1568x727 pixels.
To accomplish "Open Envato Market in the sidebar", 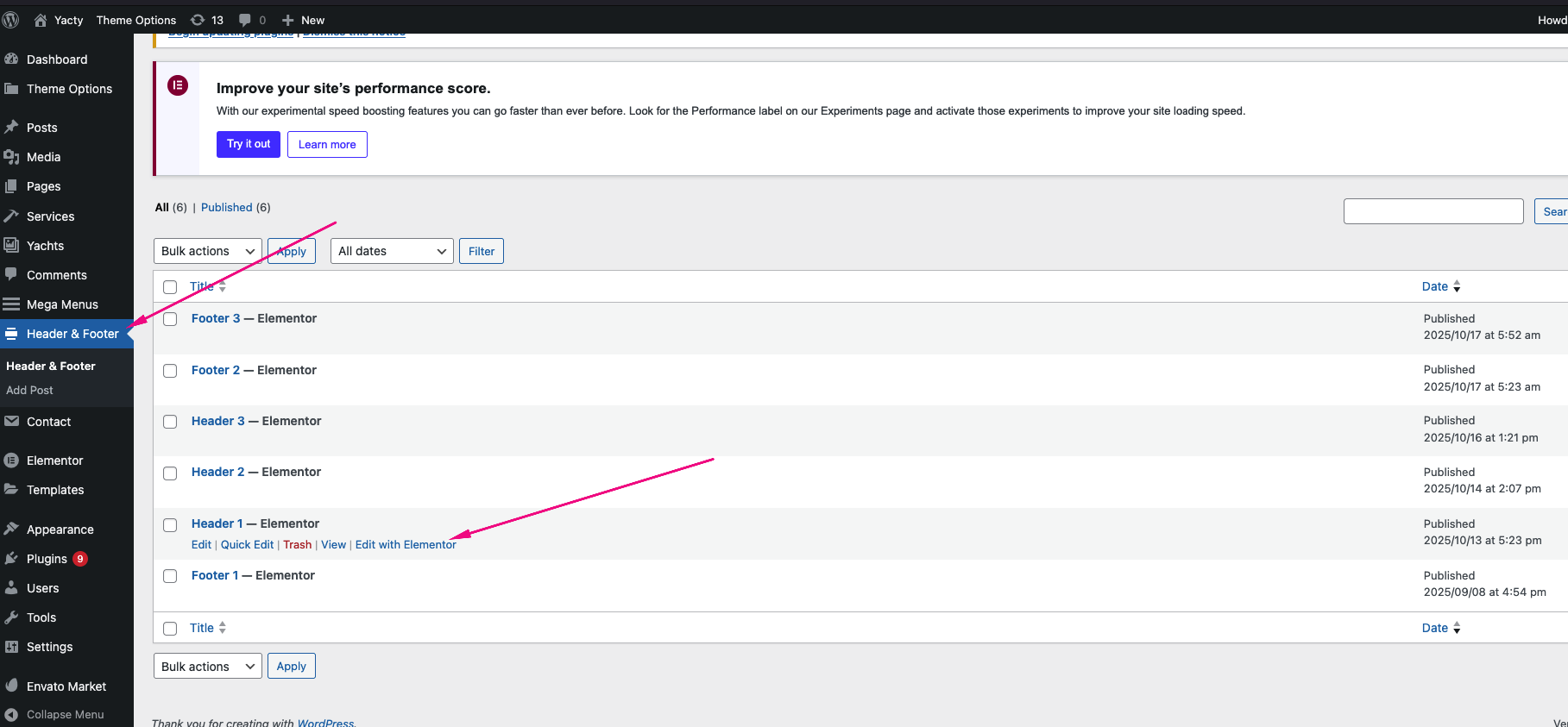I will point(66,686).
